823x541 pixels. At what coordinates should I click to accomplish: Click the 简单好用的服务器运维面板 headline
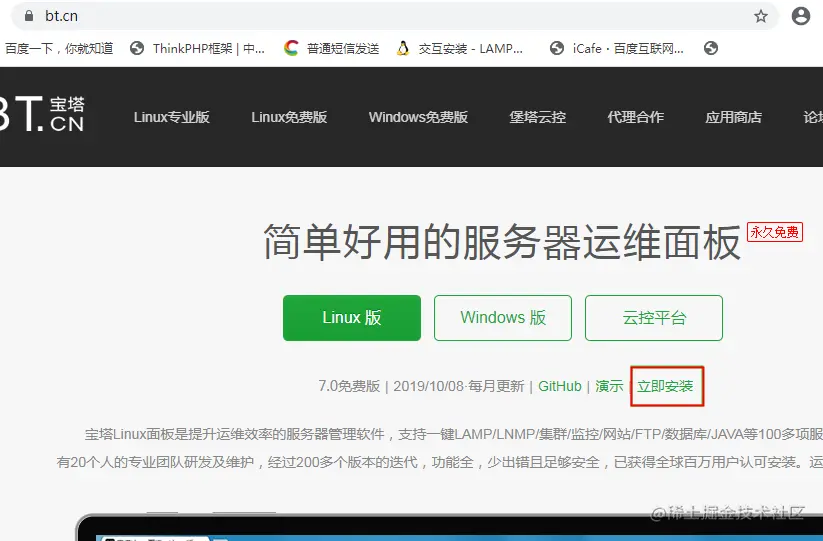(502, 241)
